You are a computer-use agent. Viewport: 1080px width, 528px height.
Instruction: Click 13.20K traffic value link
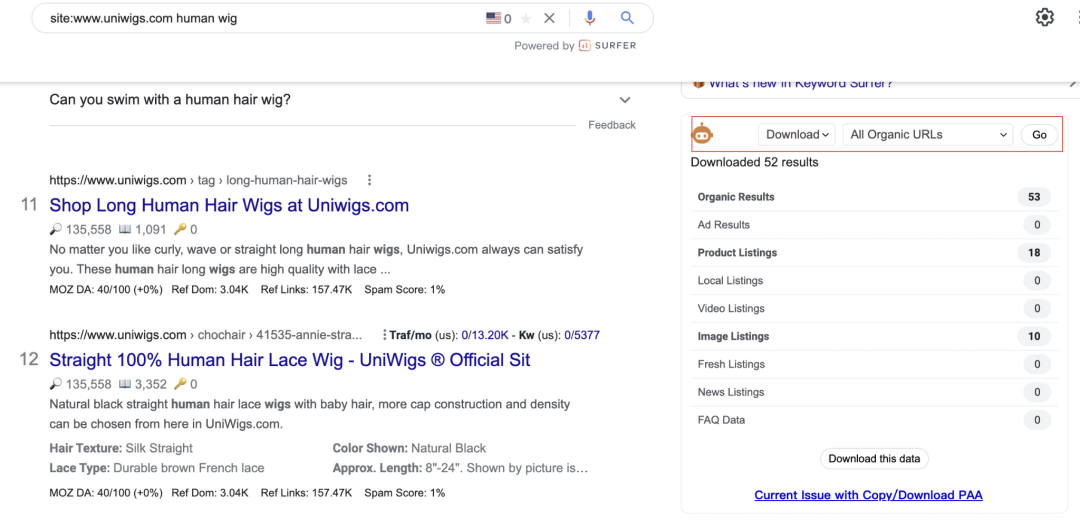coord(490,335)
